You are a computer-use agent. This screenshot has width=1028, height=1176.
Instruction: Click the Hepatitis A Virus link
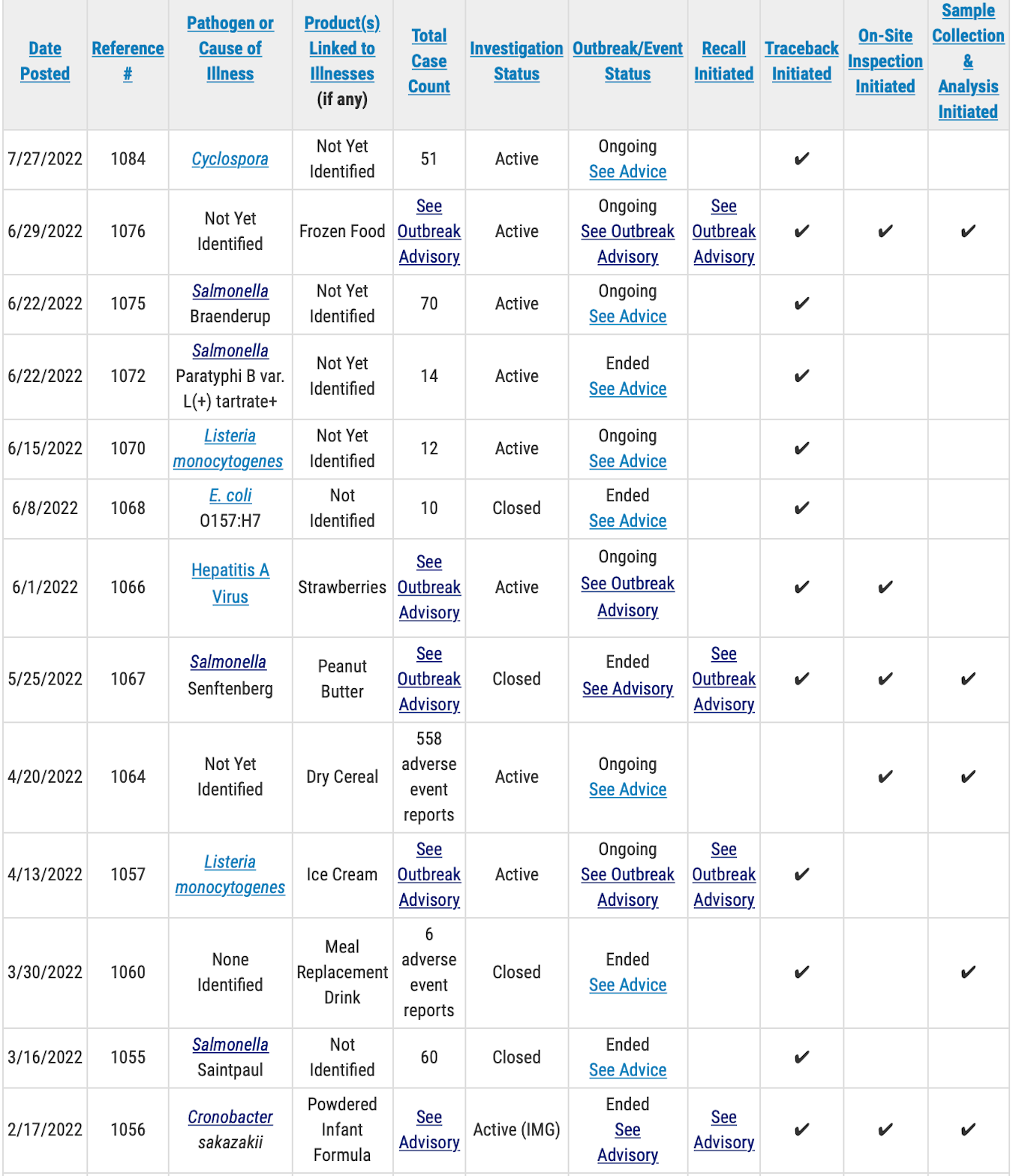point(230,583)
